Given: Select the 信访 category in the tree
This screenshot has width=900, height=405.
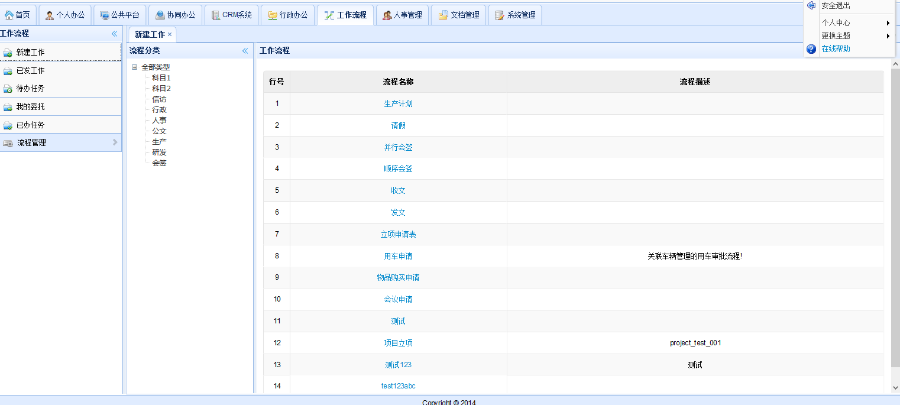Looking at the screenshot, I should [159, 99].
